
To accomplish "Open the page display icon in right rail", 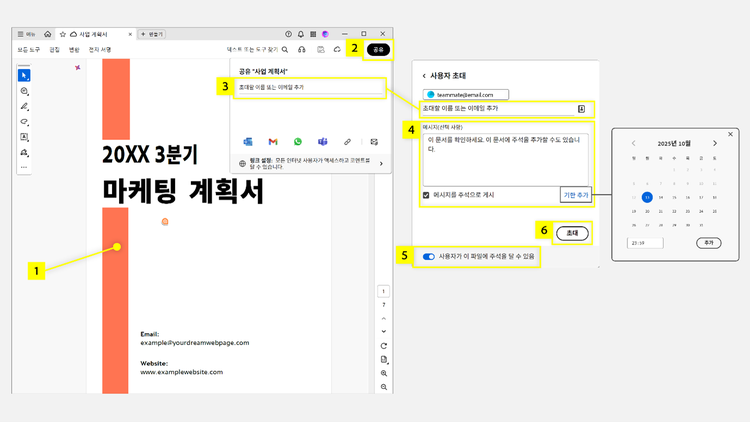I will 384,359.
